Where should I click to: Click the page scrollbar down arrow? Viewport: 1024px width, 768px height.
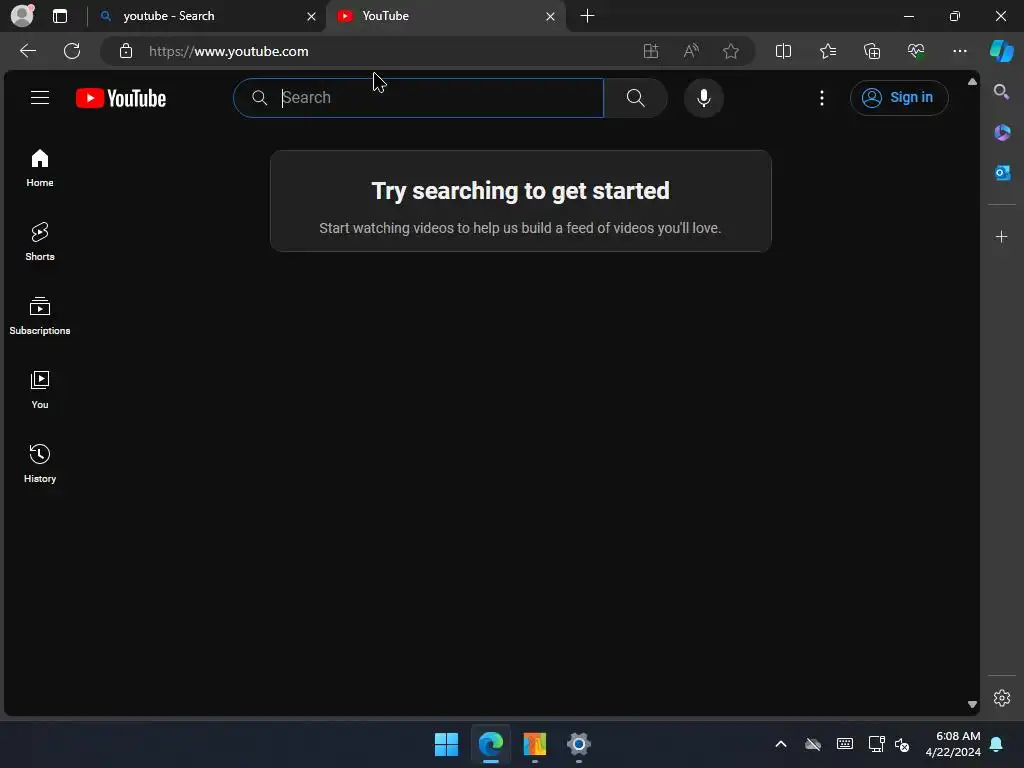(x=972, y=705)
